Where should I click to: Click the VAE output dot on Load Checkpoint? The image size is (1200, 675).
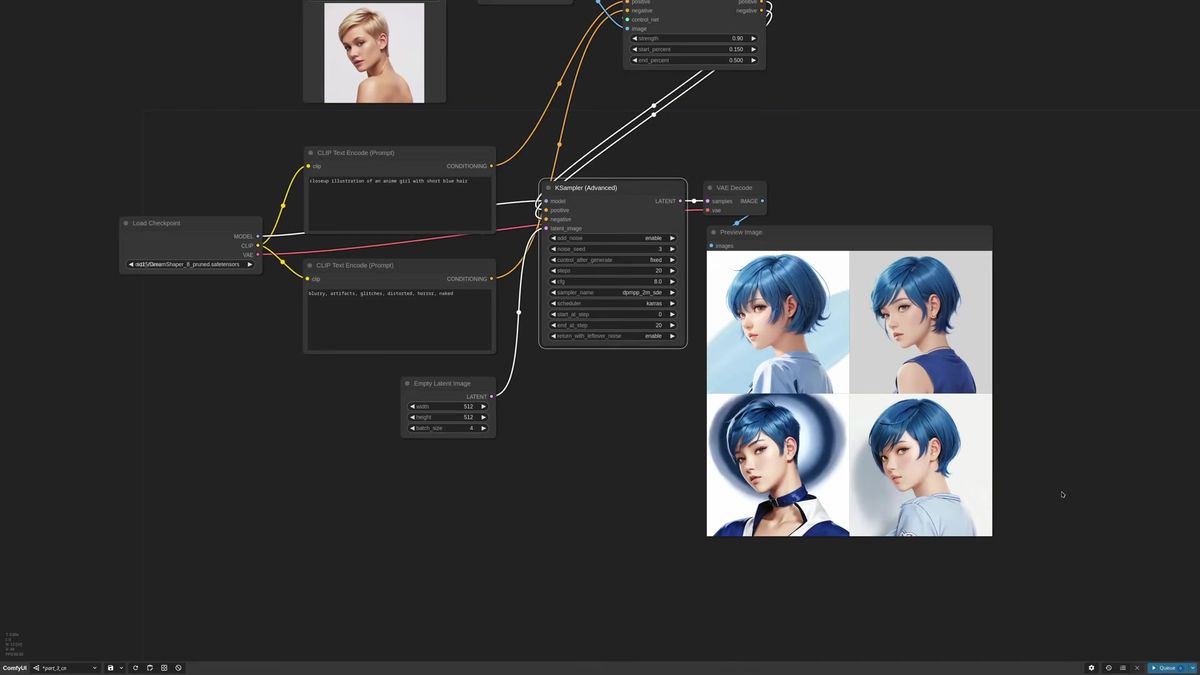(258, 254)
